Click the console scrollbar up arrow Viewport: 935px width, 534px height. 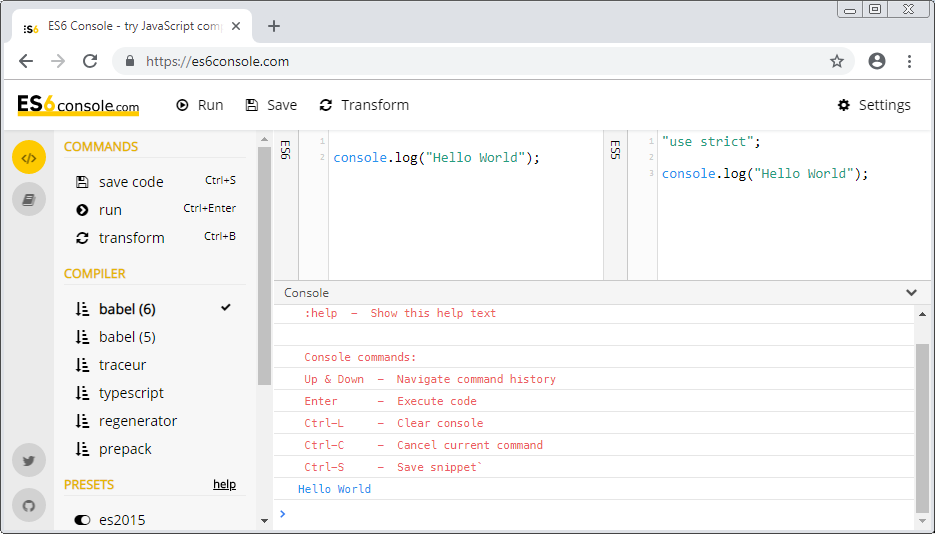[922, 314]
